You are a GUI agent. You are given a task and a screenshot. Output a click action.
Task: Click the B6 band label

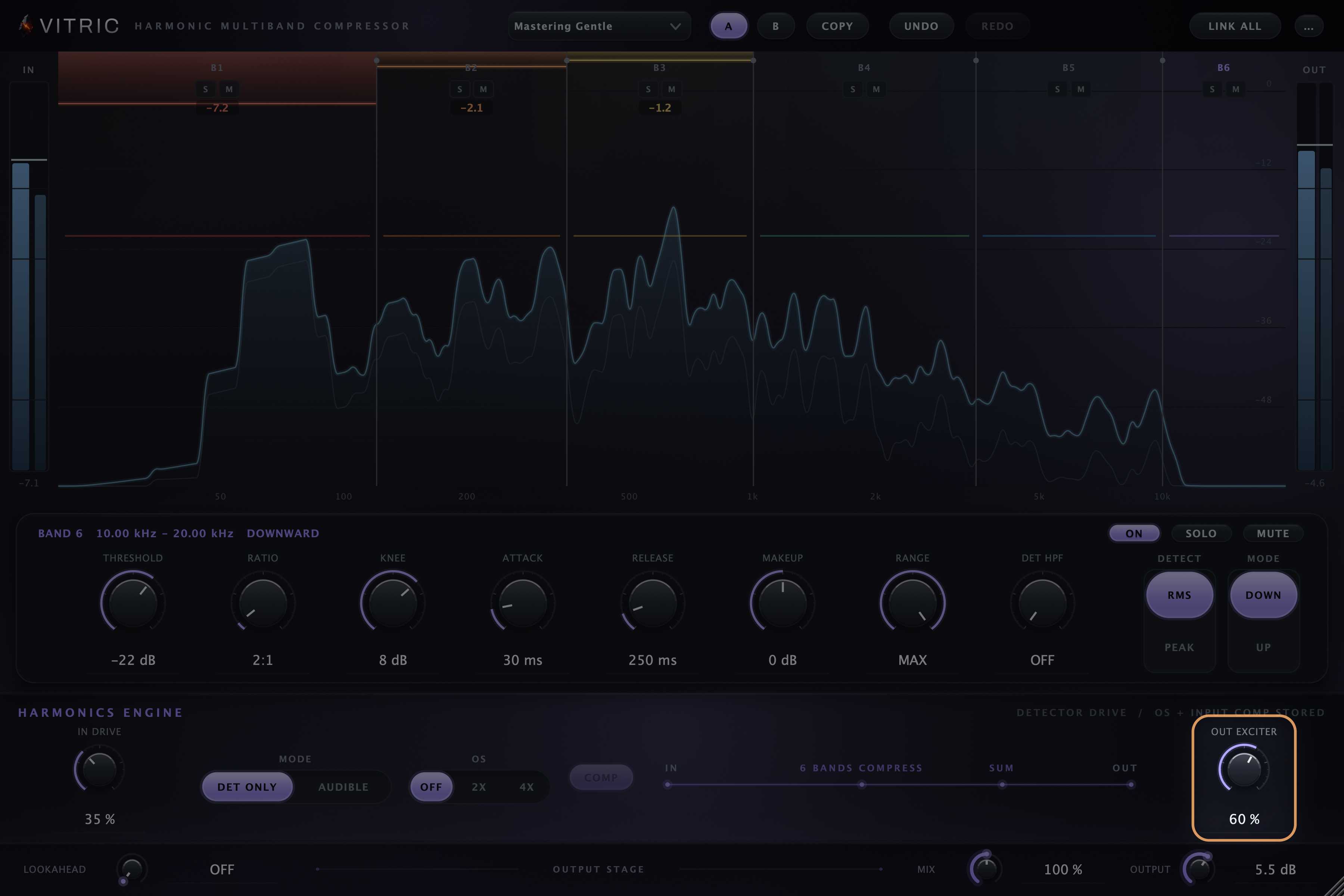tap(1223, 68)
